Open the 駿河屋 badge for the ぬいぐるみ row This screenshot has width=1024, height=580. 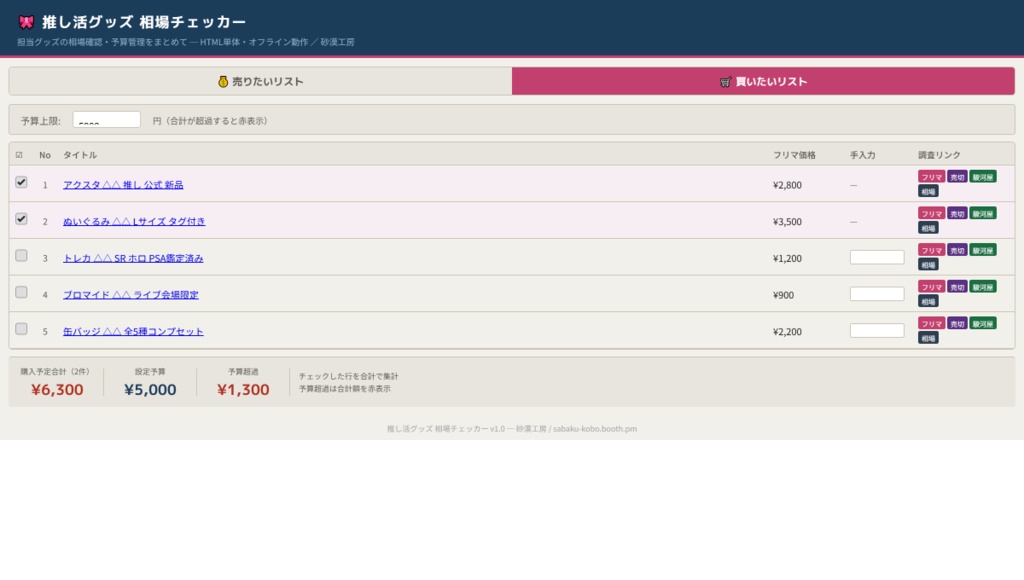click(983, 214)
